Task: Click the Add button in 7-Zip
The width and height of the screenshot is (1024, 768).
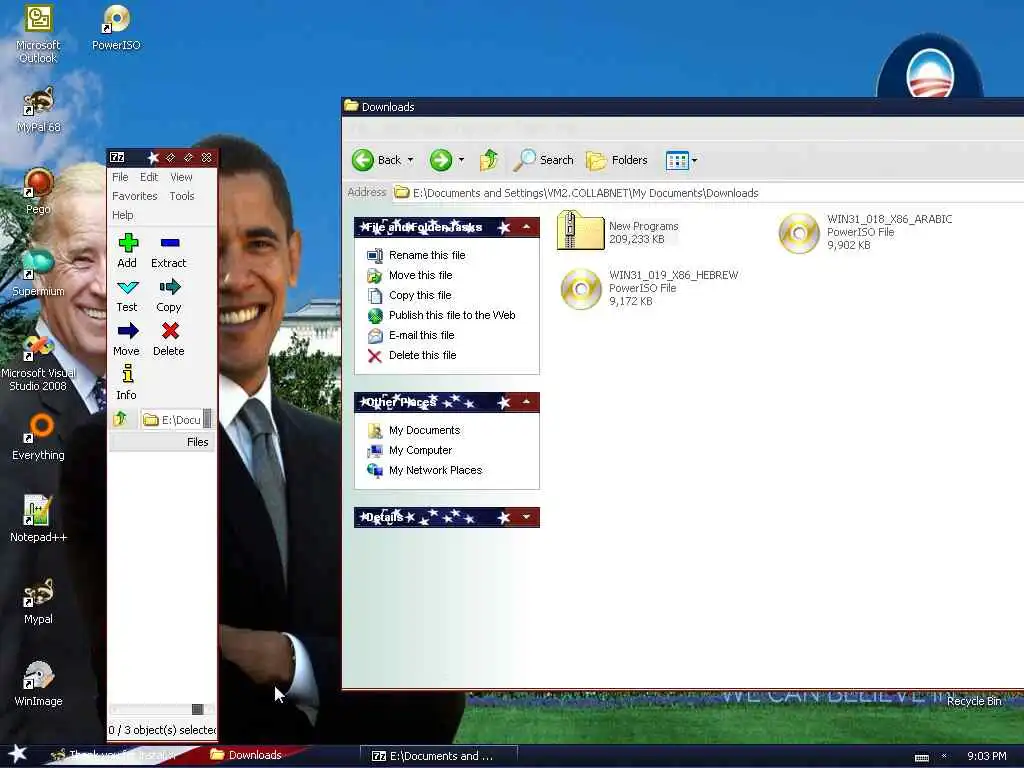Action: coord(127,251)
